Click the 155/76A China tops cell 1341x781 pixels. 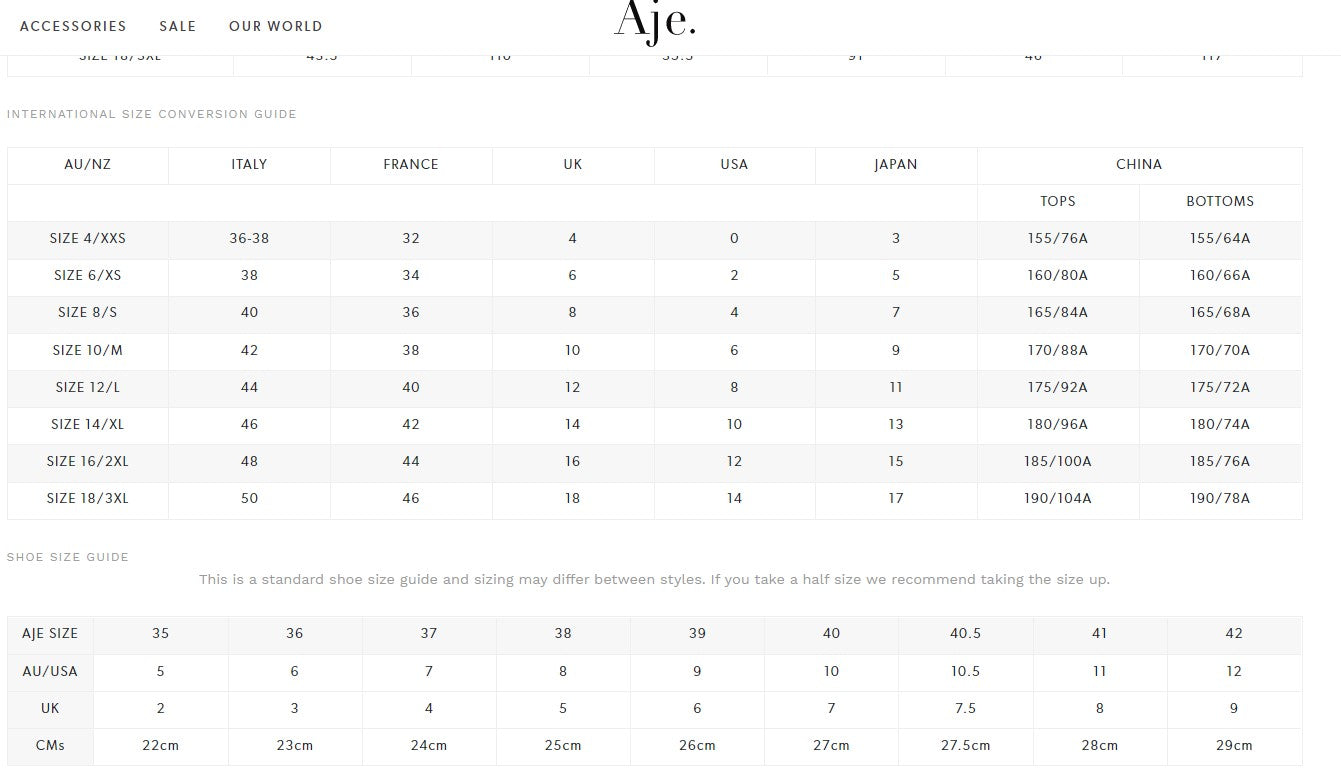point(1058,239)
